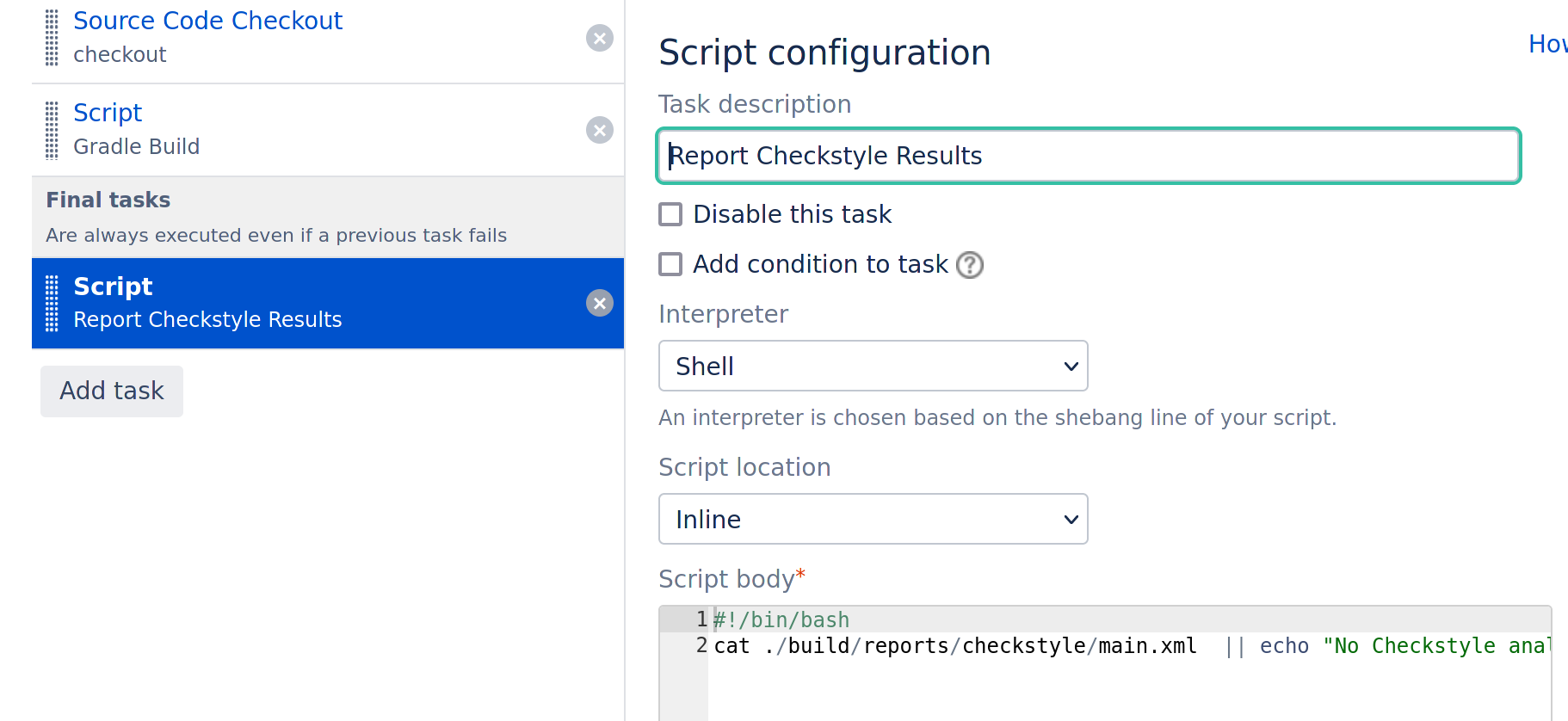Image resolution: width=1568 pixels, height=721 pixels.
Task: Click the Disable this task label
Action: [x=792, y=214]
